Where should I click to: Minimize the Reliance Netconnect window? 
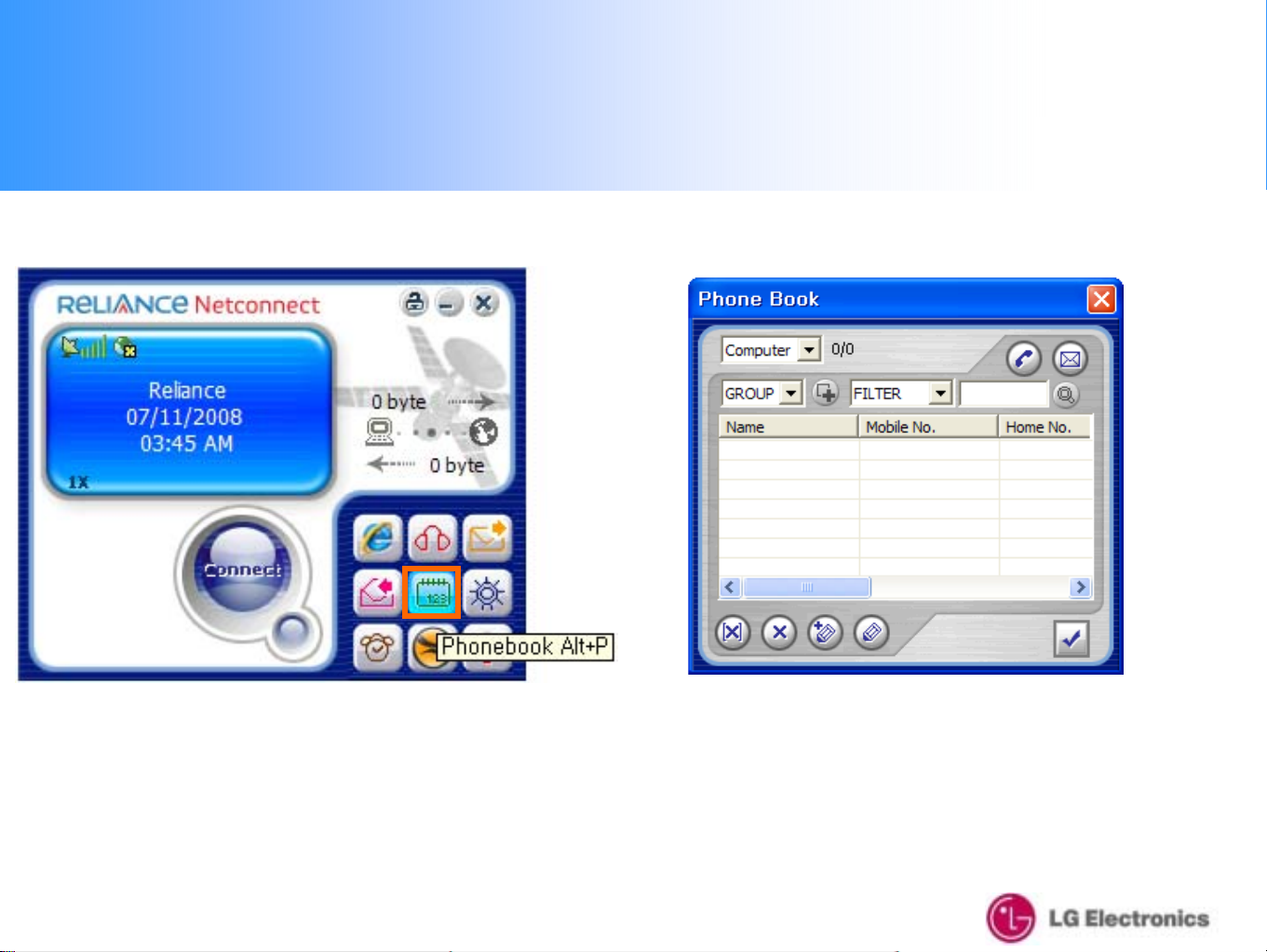click(449, 303)
